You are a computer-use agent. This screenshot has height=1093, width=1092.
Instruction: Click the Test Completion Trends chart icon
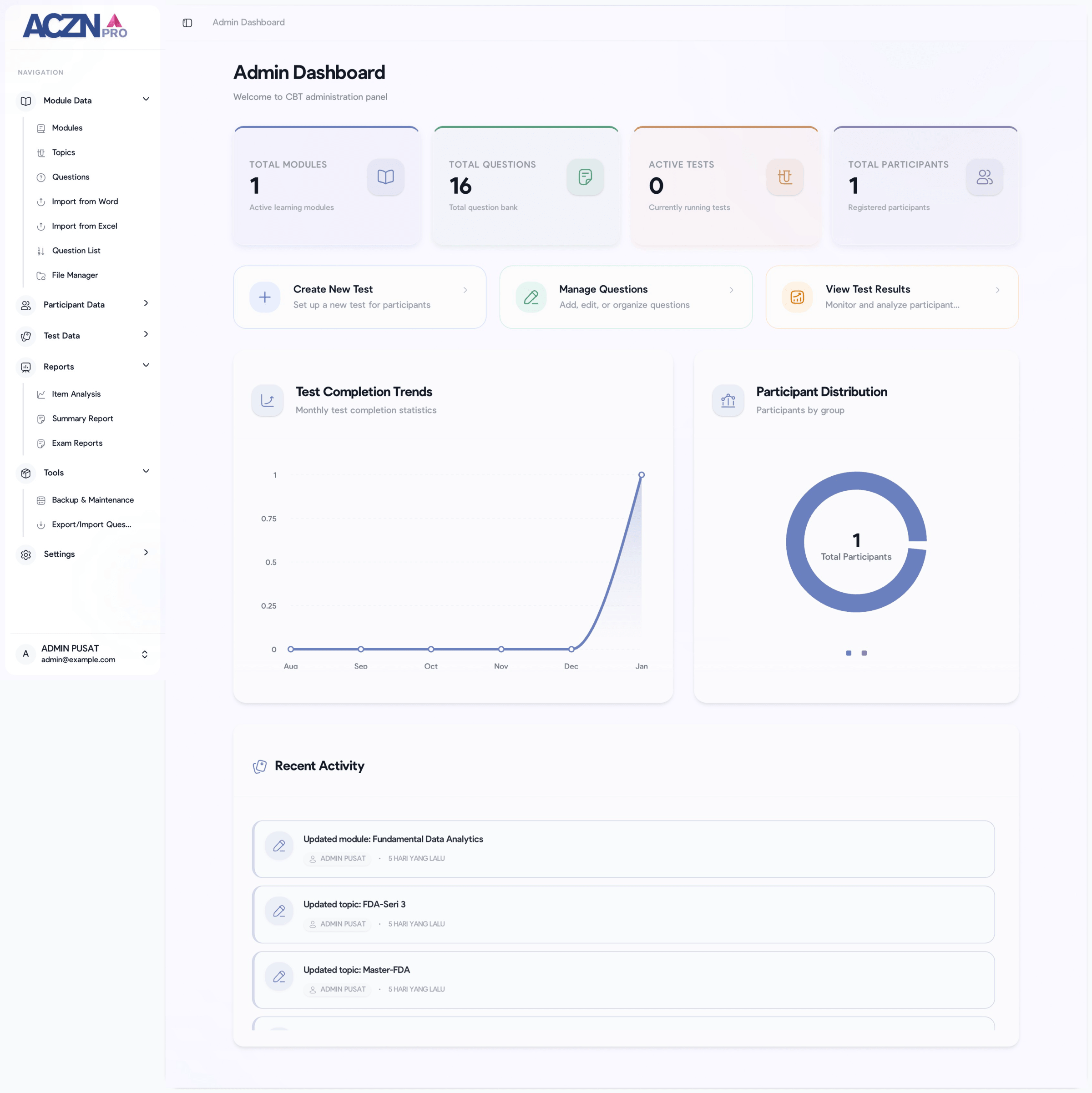[267, 401]
